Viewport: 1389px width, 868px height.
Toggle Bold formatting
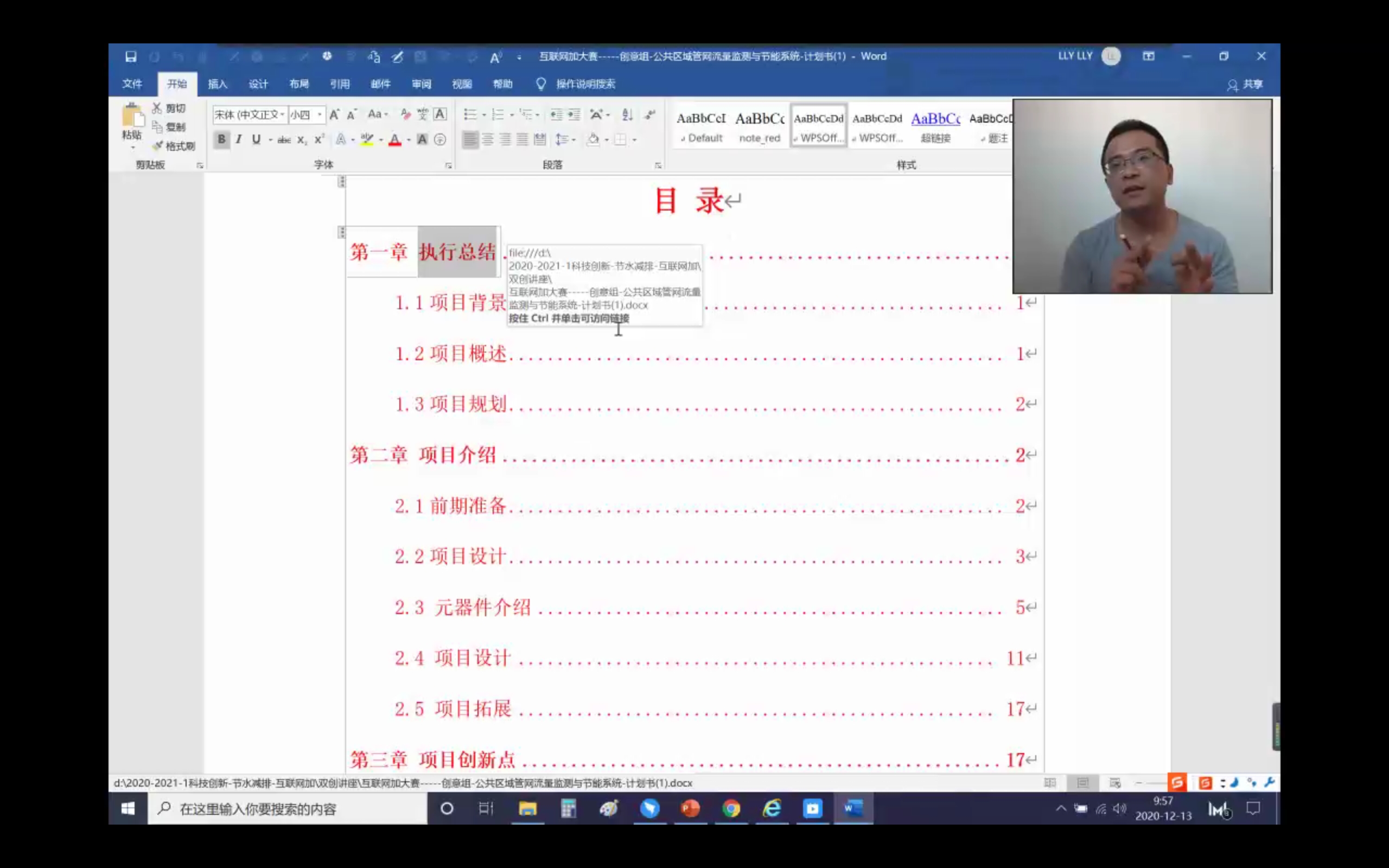point(221,139)
